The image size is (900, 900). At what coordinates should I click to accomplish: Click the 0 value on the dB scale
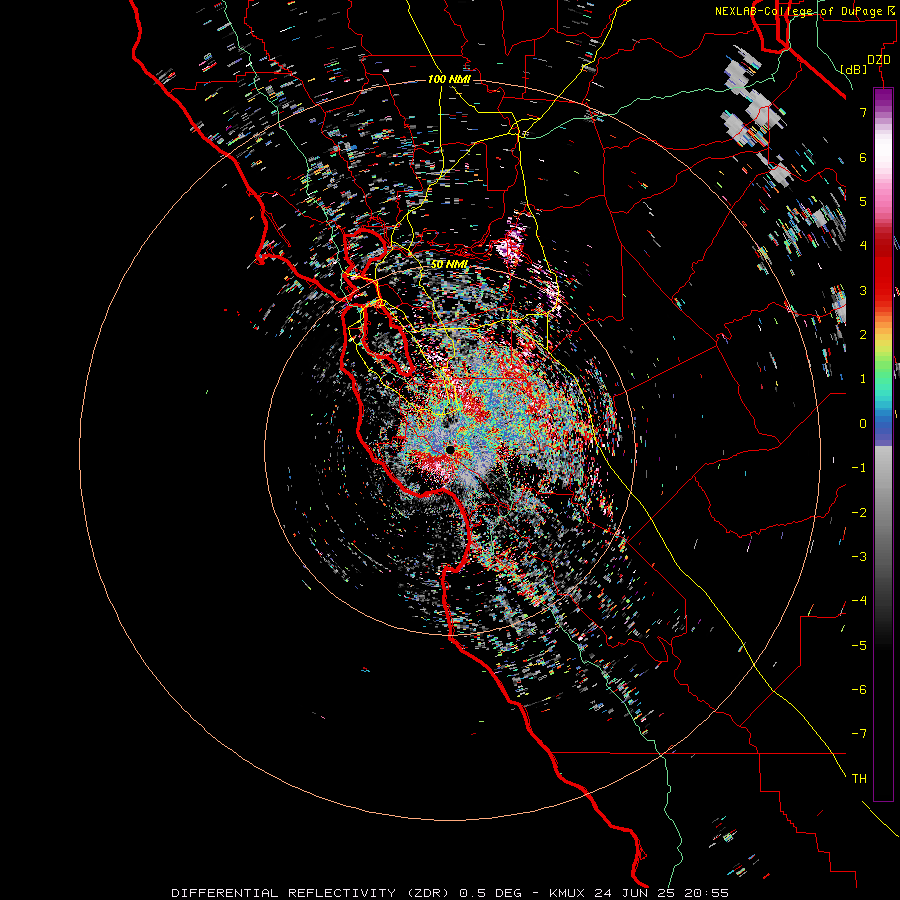click(863, 424)
